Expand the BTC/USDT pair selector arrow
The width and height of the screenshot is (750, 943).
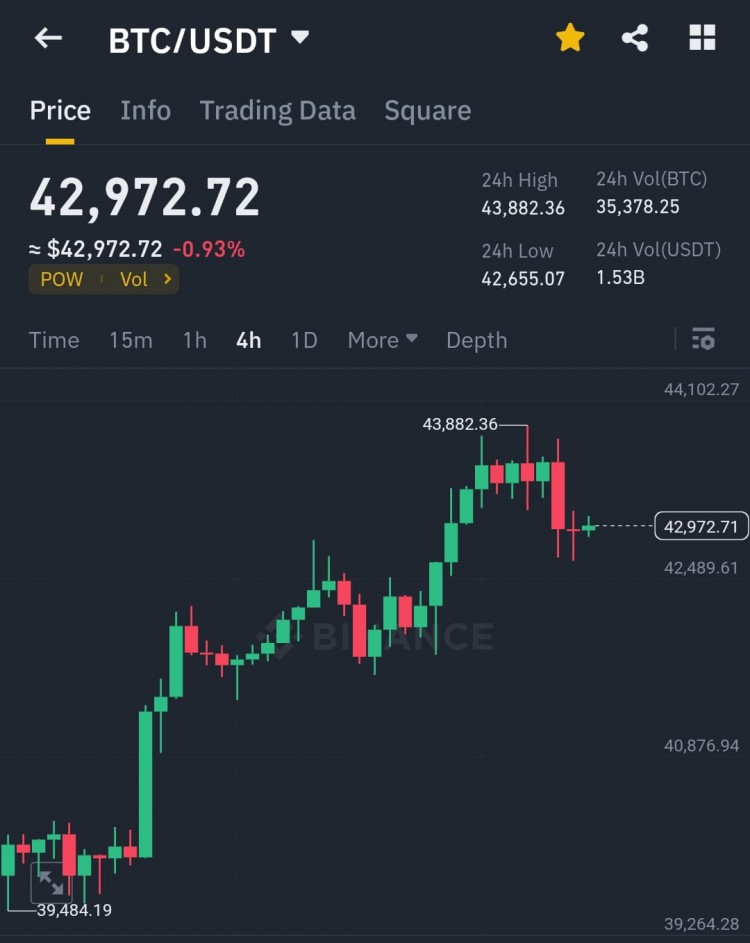[x=300, y=37]
